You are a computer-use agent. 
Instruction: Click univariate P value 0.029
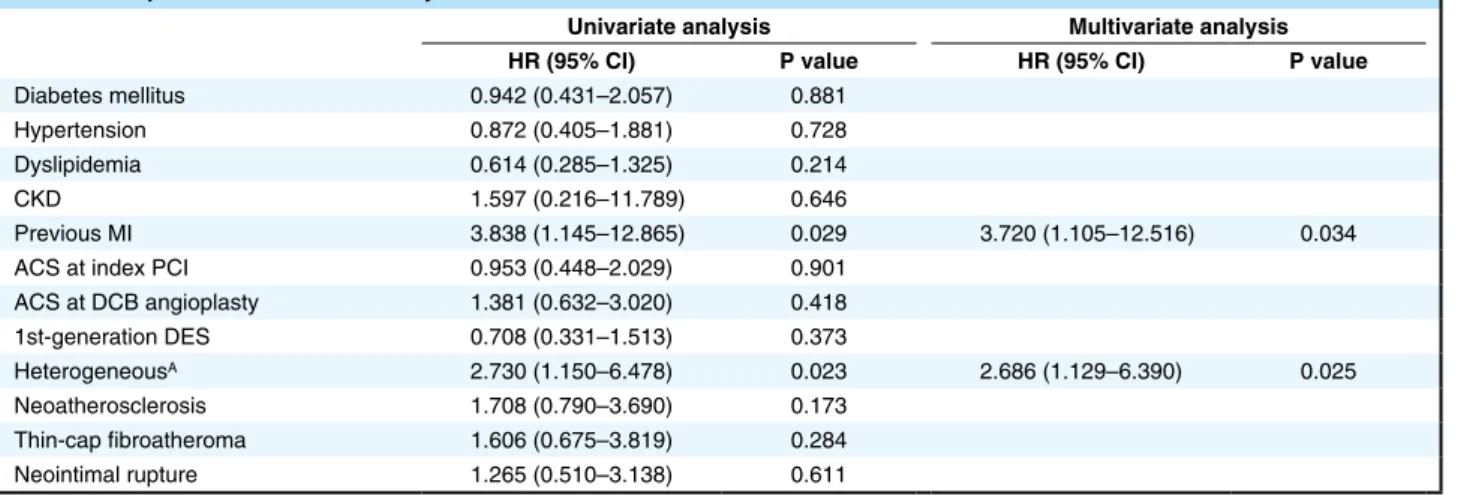pos(818,235)
